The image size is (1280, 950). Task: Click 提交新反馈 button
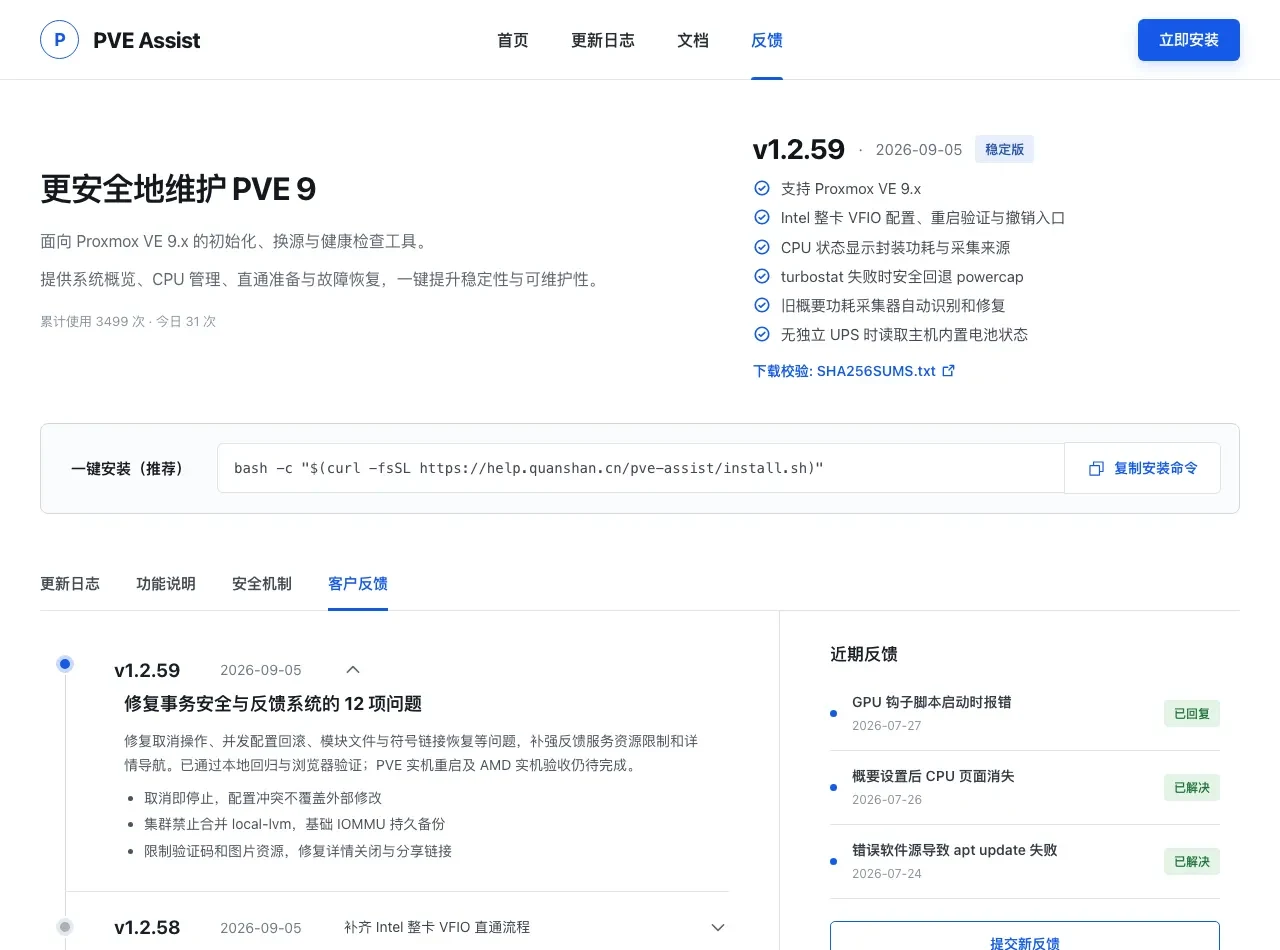(x=1025, y=938)
